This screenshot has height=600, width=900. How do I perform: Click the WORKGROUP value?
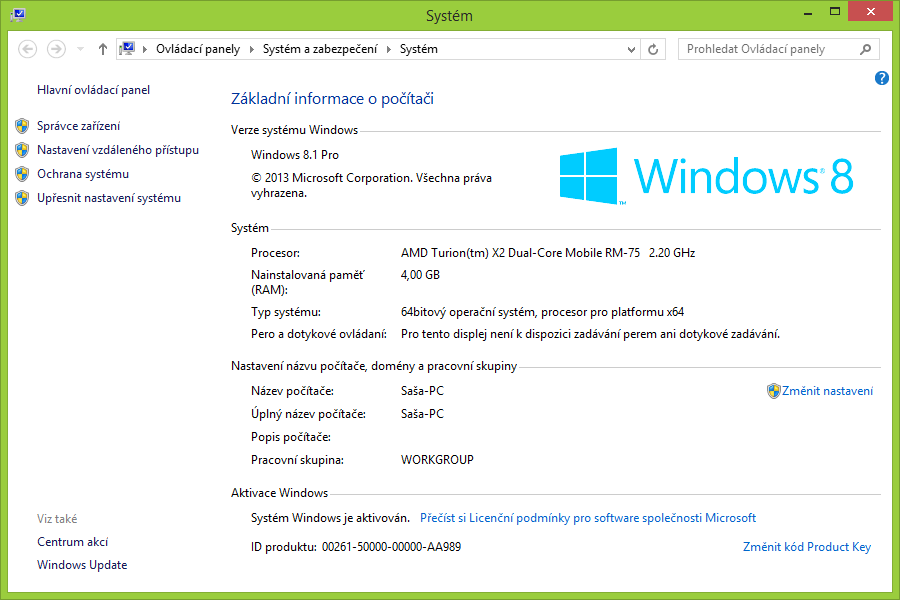point(437,460)
